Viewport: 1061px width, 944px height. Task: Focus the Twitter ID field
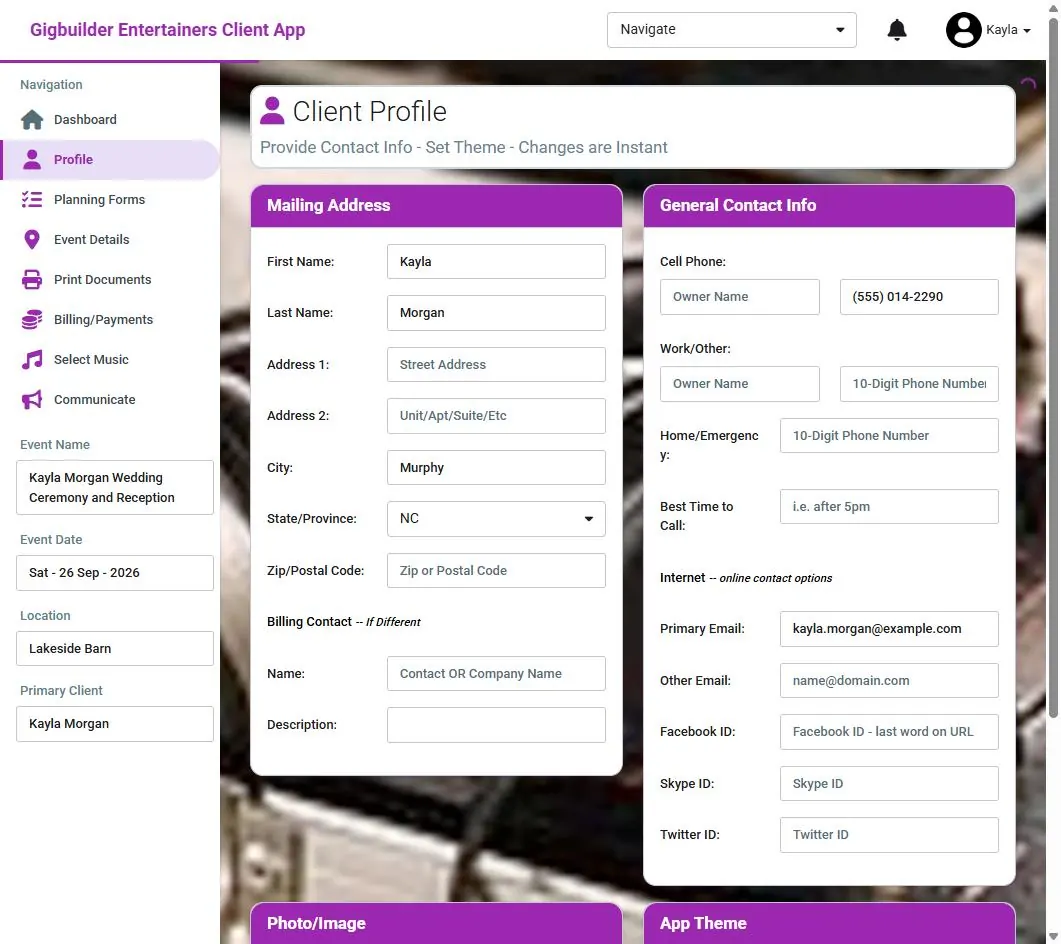(x=889, y=835)
